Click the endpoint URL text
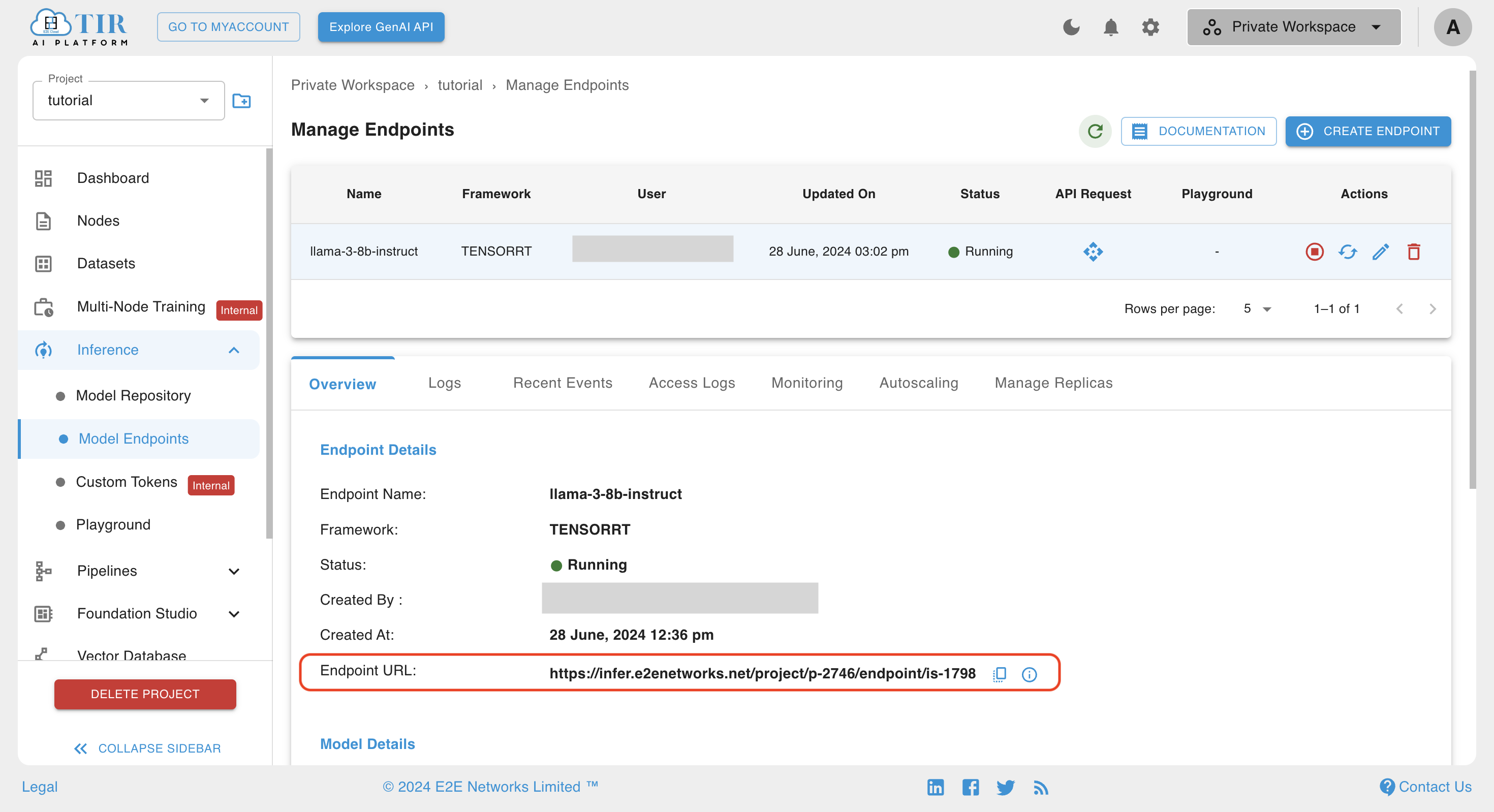 point(762,673)
